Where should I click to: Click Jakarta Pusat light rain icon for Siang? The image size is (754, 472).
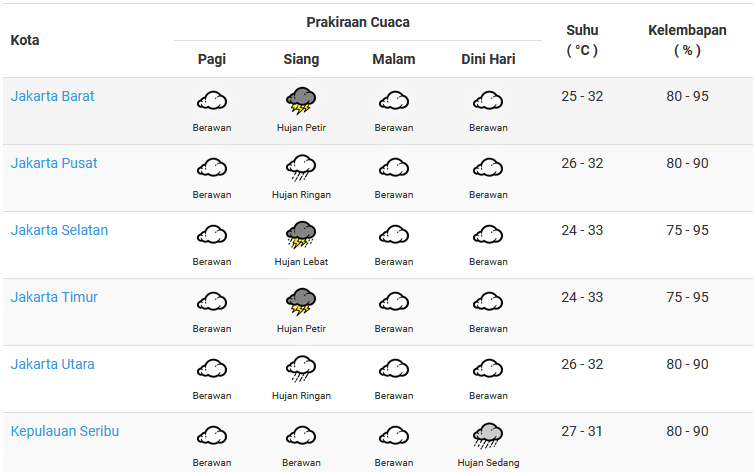[x=301, y=168]
